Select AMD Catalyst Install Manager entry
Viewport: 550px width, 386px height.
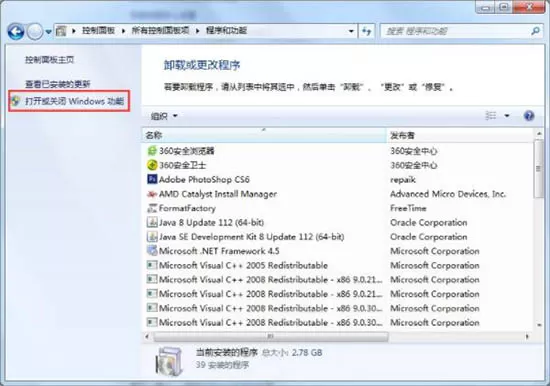218,194
